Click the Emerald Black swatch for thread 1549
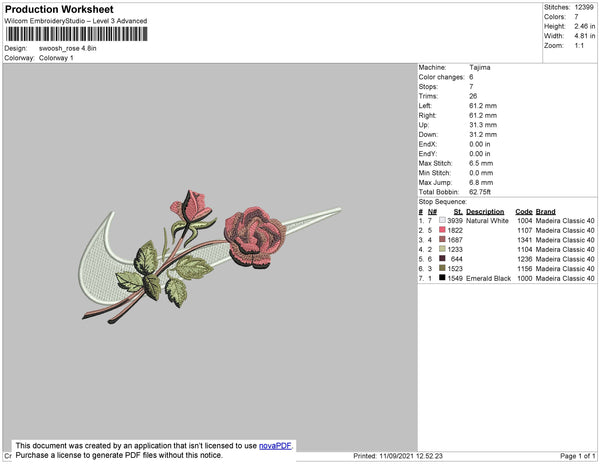This screenshot has height=464, width=600. click(442, 278)
